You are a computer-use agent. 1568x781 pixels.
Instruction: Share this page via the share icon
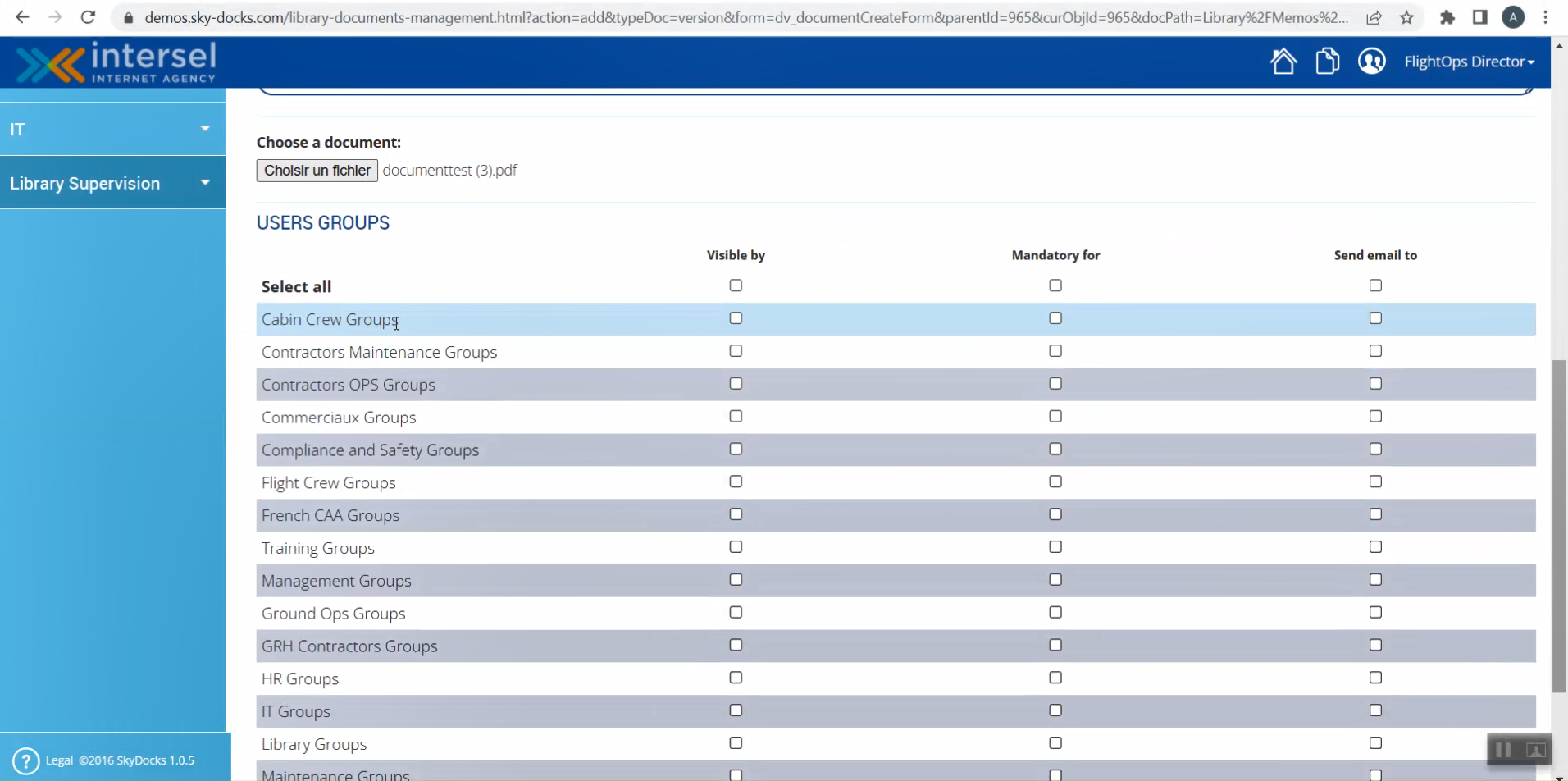coord(1374,17)
